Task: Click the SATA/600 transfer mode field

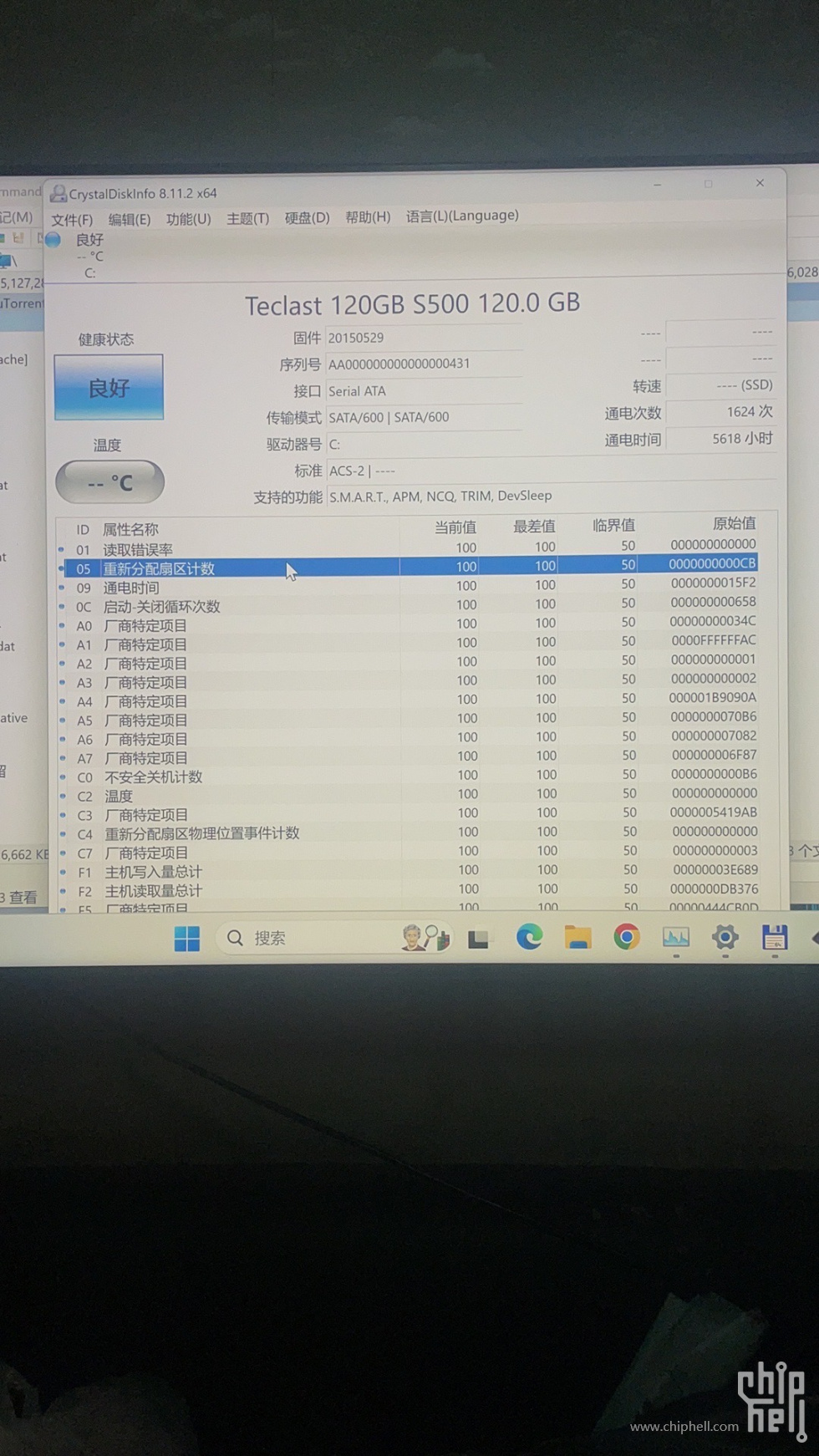Action: [x=424, y=417]
